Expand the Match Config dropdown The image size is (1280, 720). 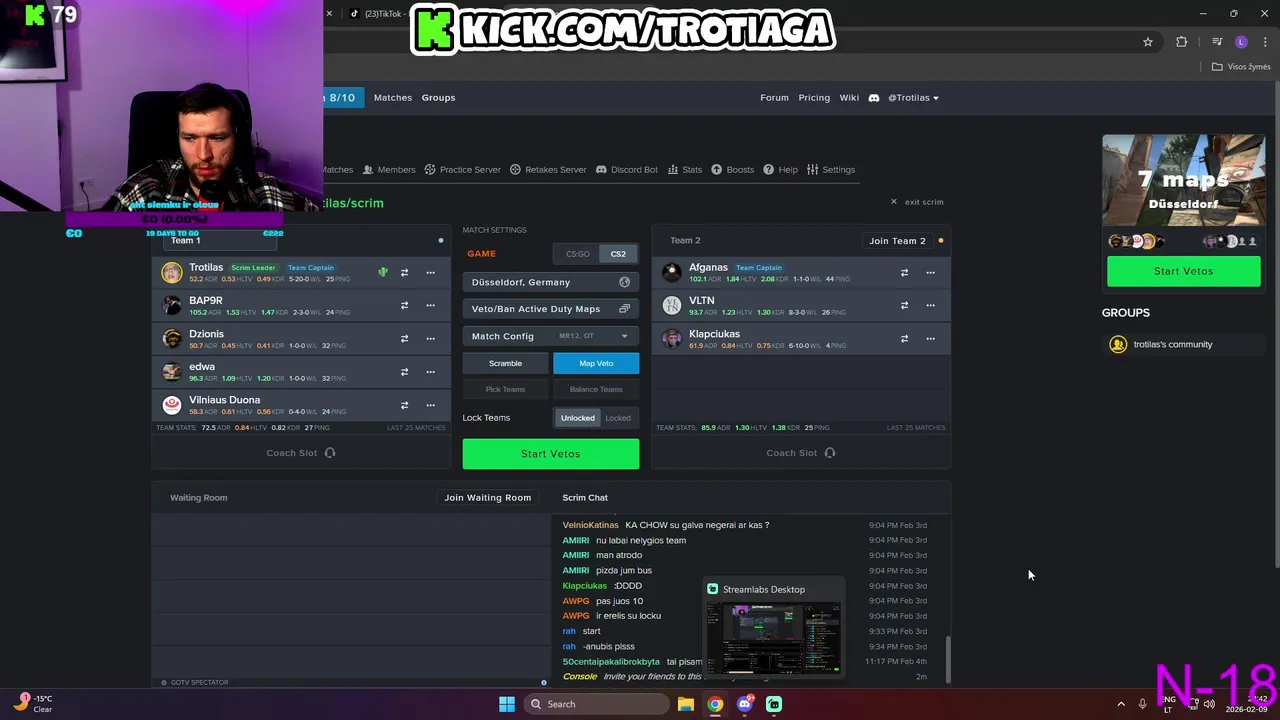click(x=550, y=336)
